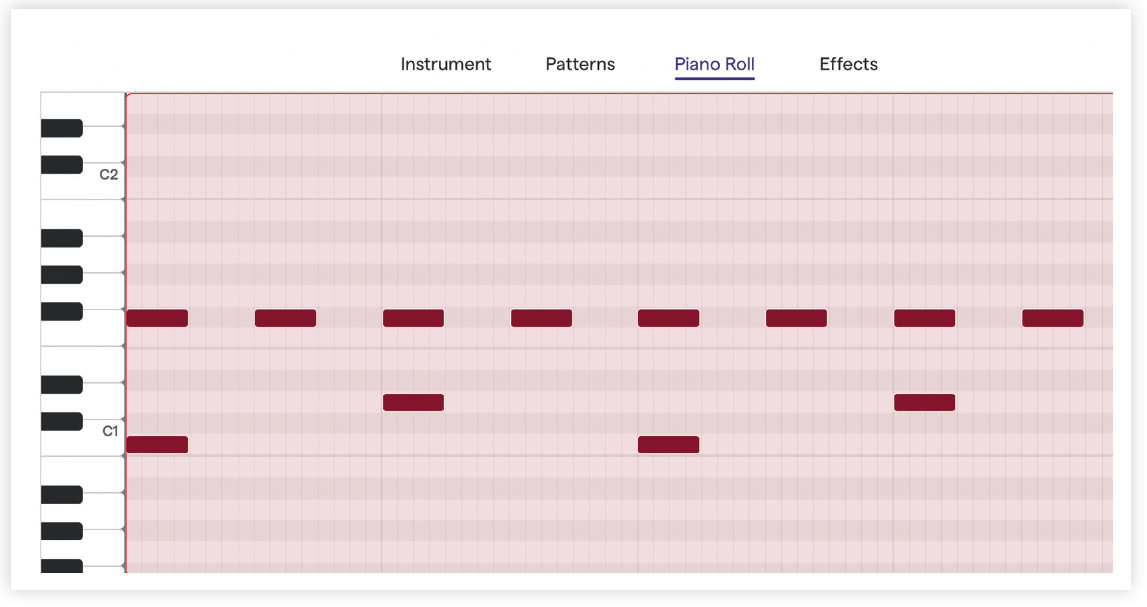Select the first note in the D1 row
This screenshot has height=607, width=1147.
413,402
